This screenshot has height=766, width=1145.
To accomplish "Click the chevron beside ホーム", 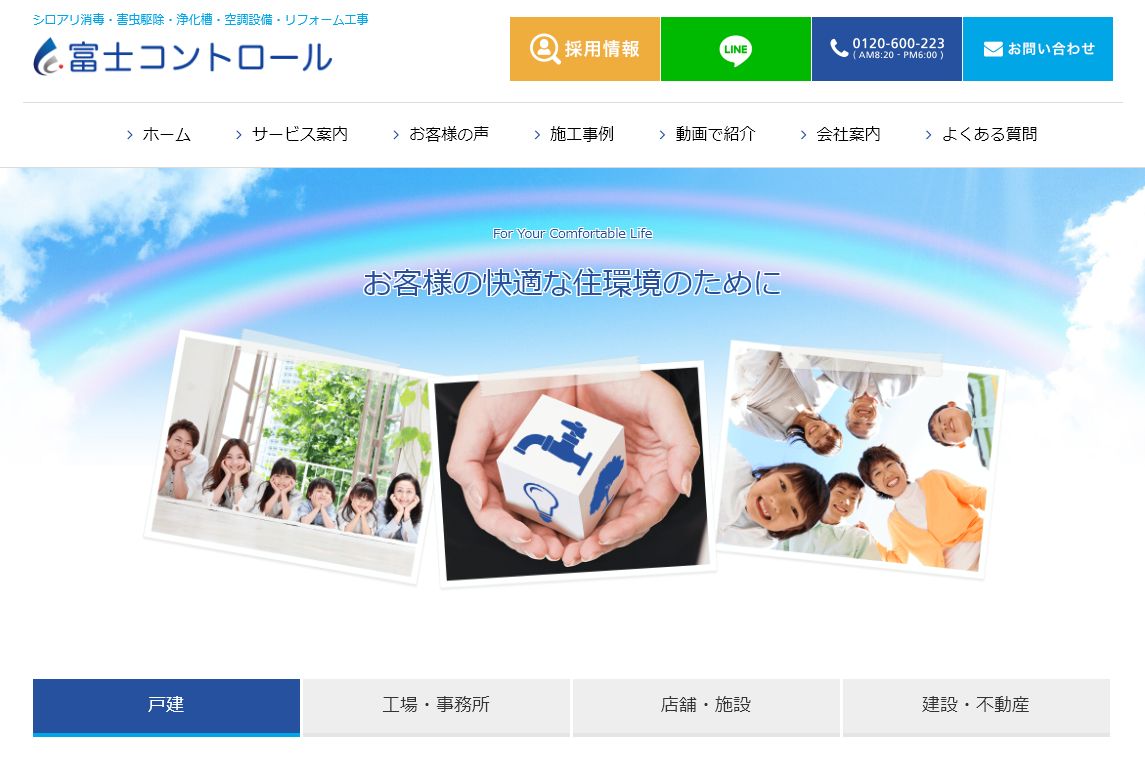I will (130, 135).
